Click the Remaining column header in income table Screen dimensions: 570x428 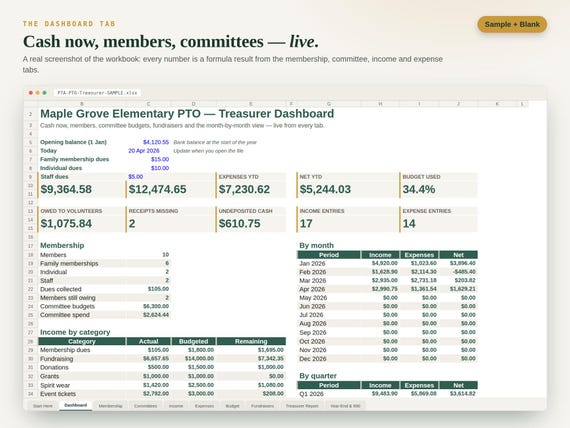(x=251, y=341)
